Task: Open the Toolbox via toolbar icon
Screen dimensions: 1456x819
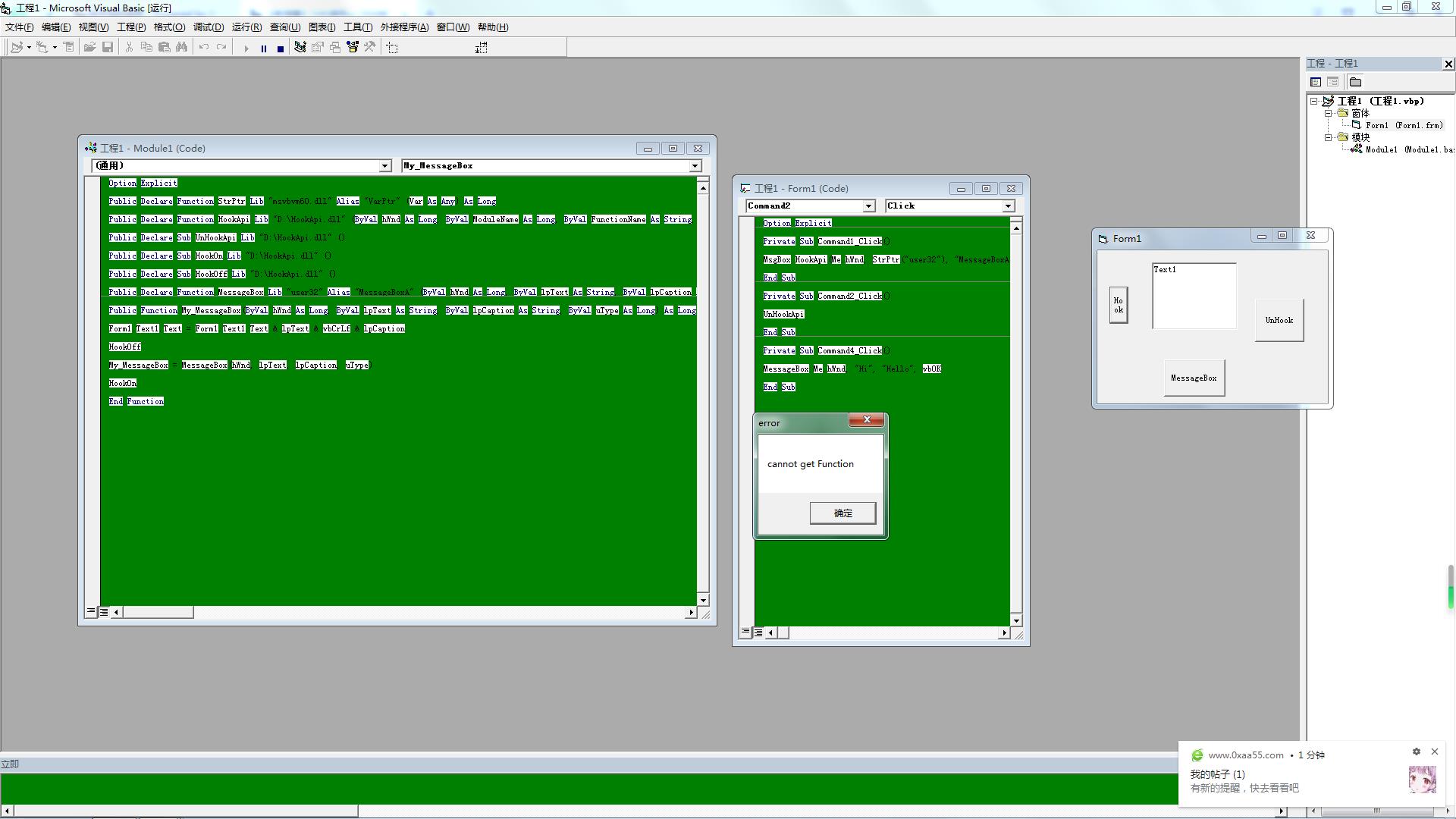Action: click(x=370, y=48)
